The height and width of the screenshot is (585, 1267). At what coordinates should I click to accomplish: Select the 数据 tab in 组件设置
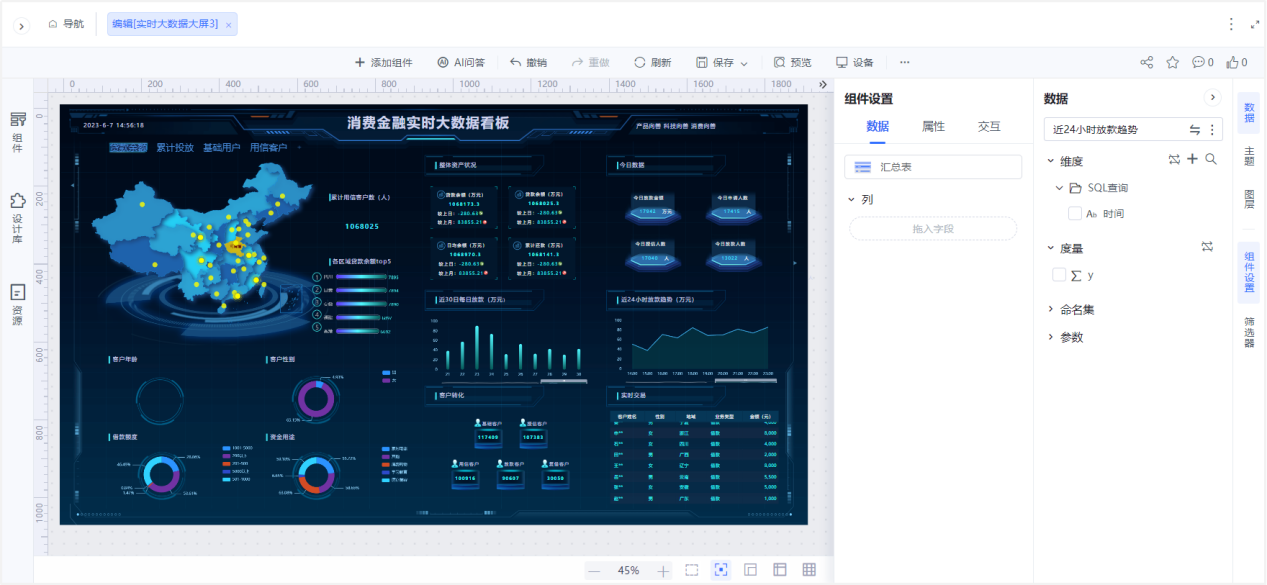(x=877, y=127)
